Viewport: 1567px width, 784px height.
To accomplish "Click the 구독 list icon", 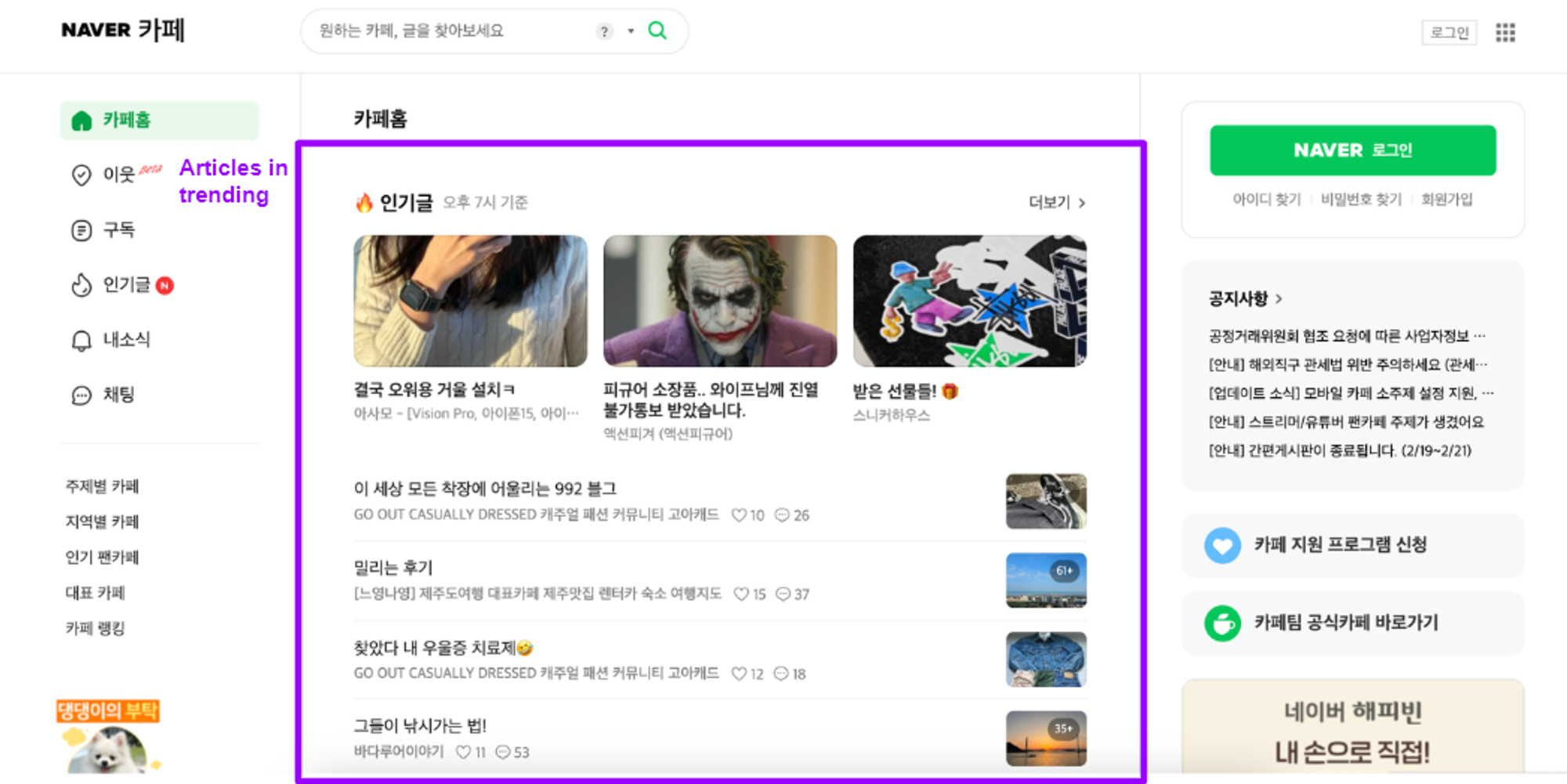I will pos(81,230).
